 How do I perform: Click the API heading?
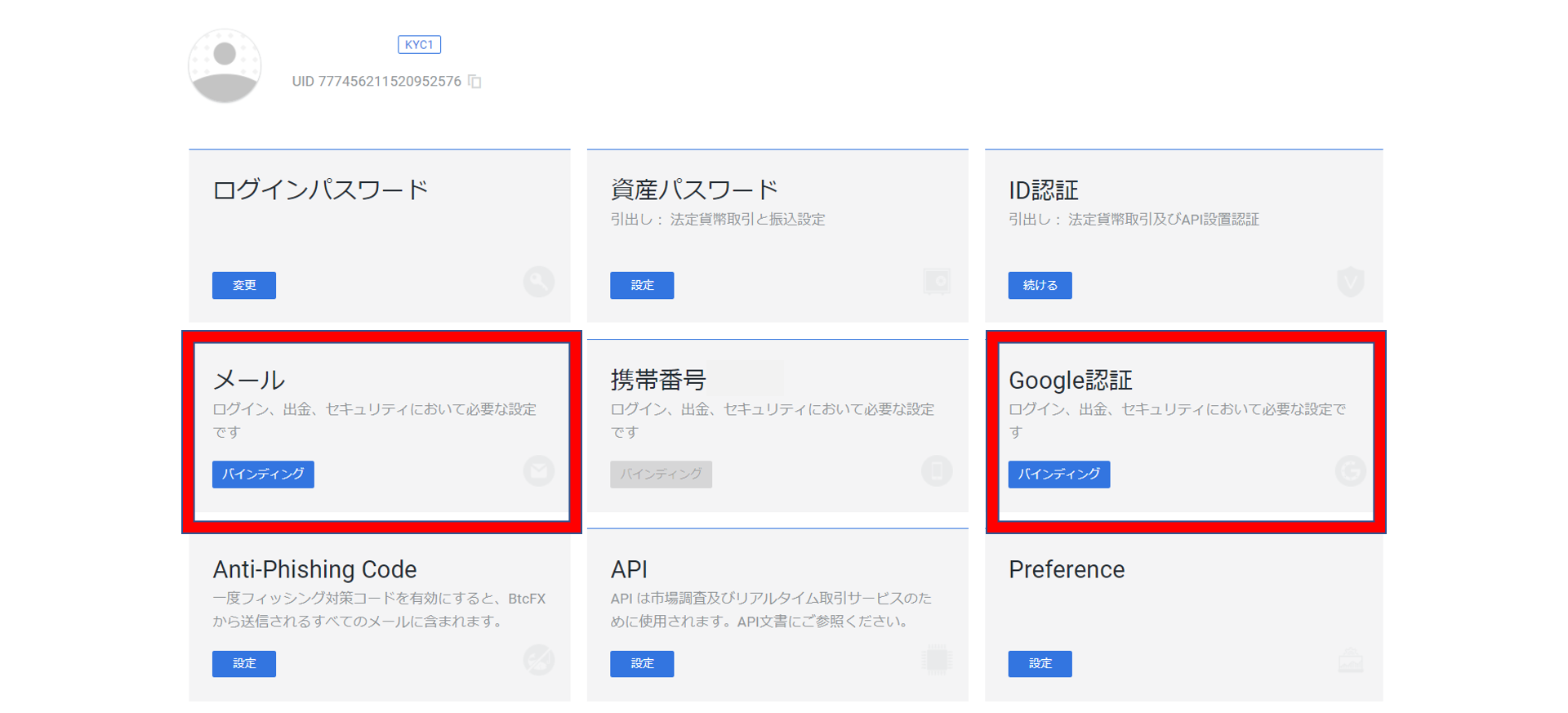[629, 569]
